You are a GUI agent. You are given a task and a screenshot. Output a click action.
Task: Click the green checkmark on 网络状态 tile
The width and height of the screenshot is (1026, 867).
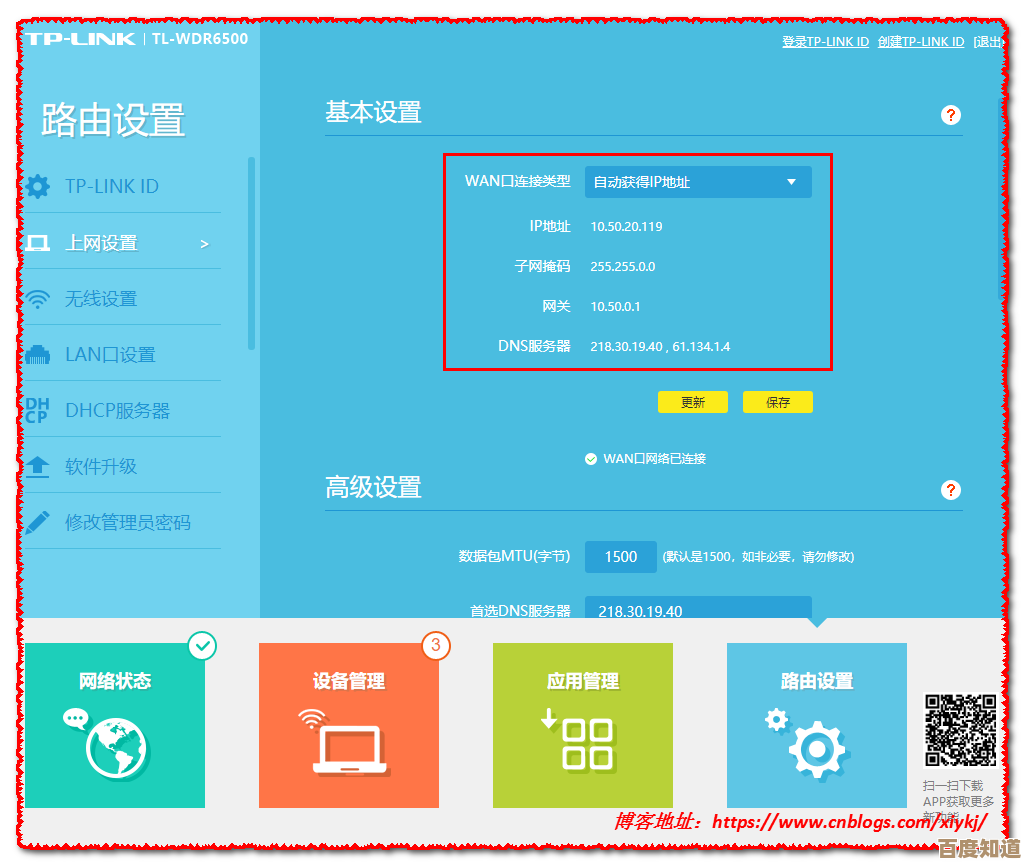point(203,646)
